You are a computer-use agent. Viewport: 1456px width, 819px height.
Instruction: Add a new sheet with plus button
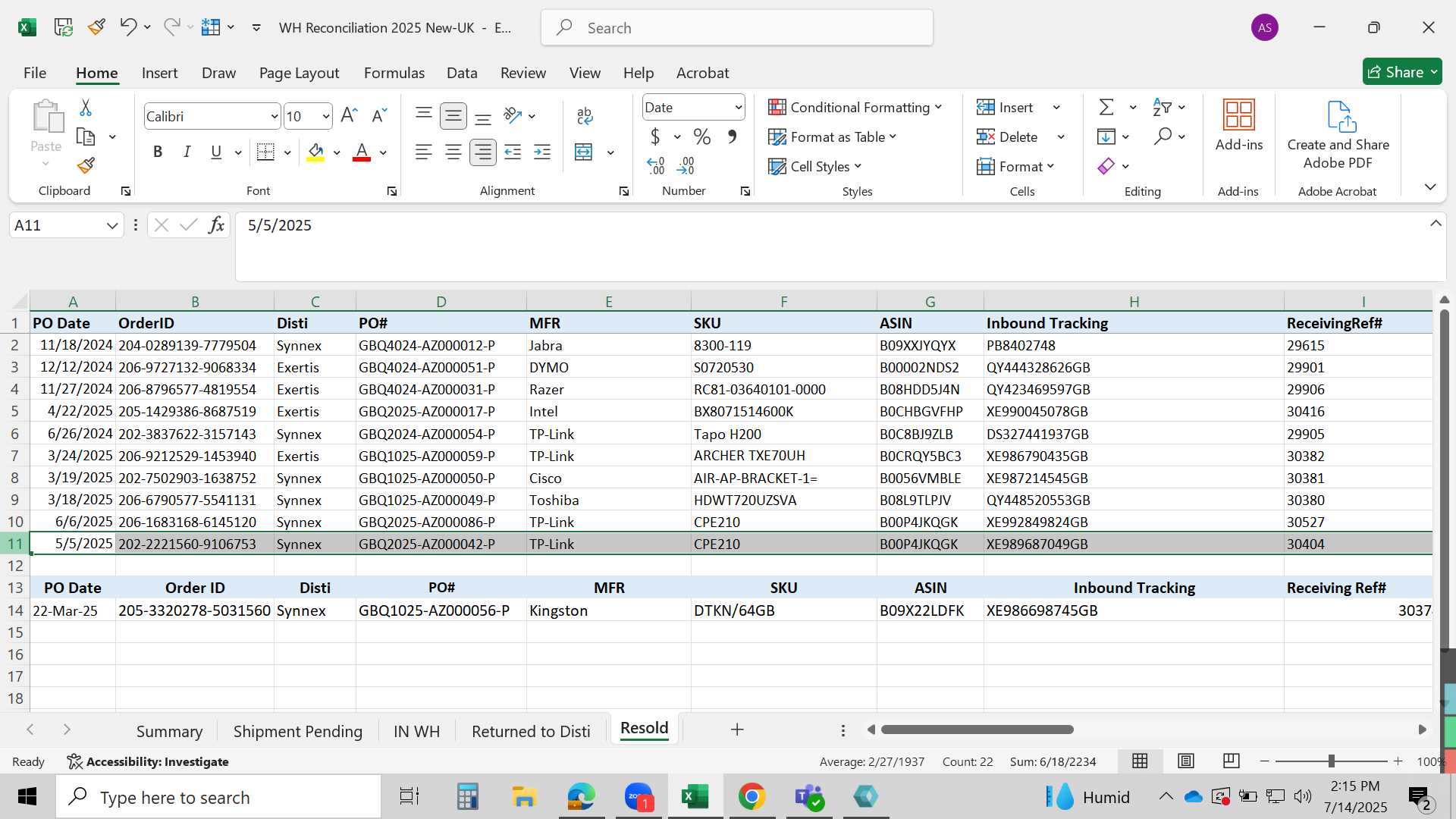pos(737,730)
